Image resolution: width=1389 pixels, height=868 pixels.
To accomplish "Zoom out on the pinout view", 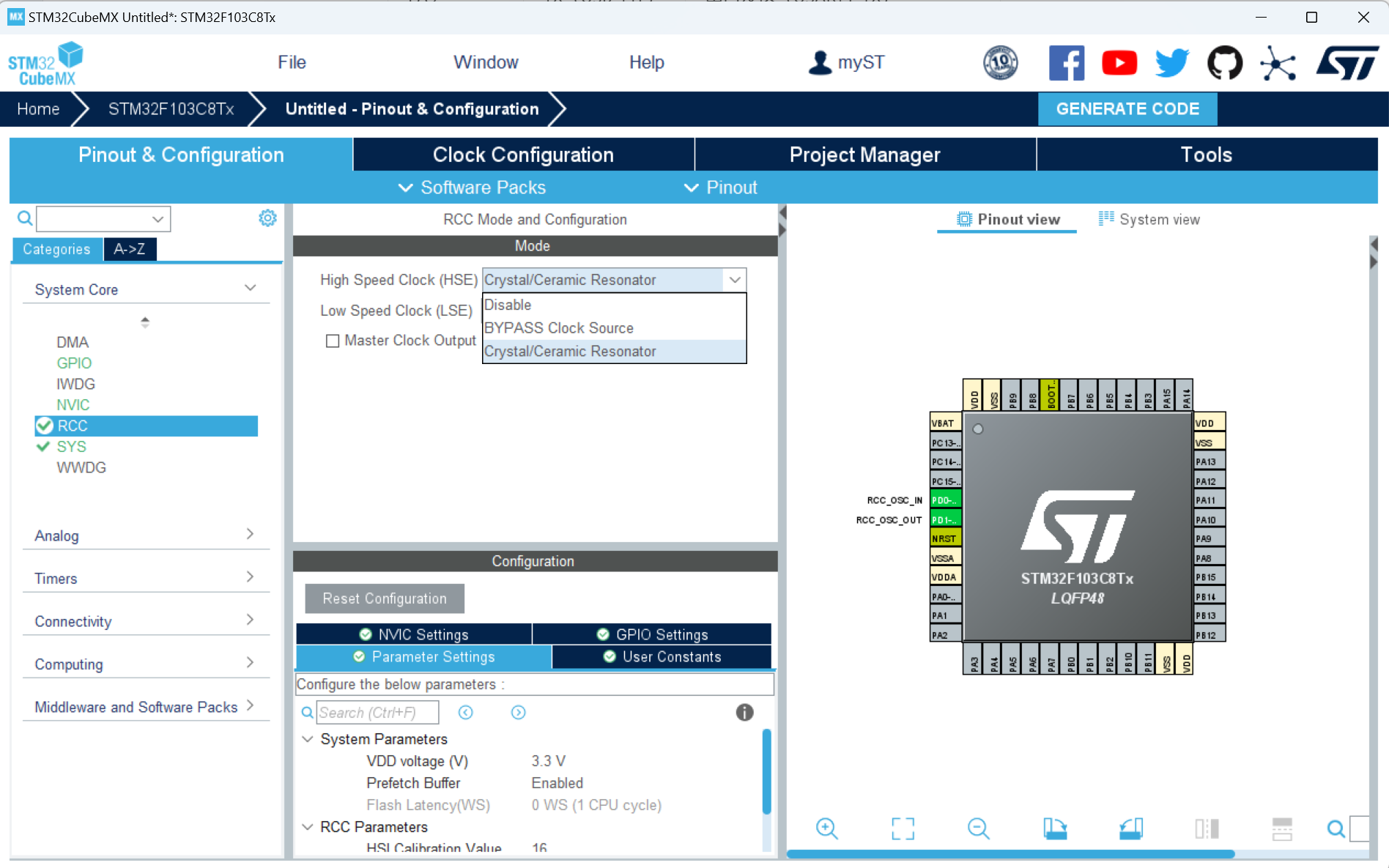I will point(979,828).
